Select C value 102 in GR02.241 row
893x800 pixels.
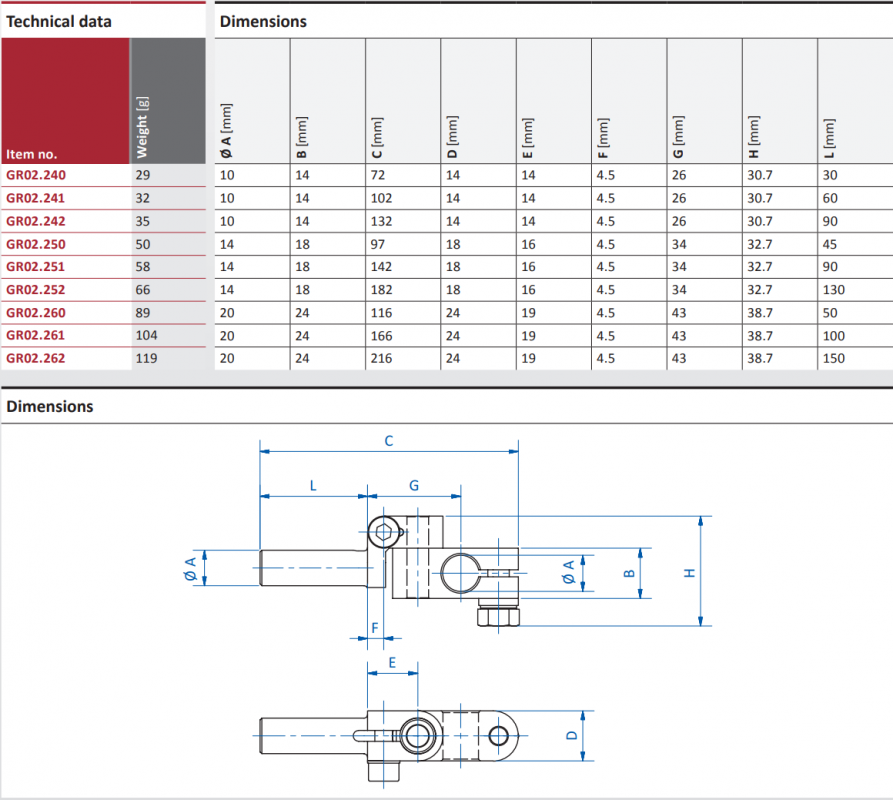pyautogui.click(x=381, y=198)
